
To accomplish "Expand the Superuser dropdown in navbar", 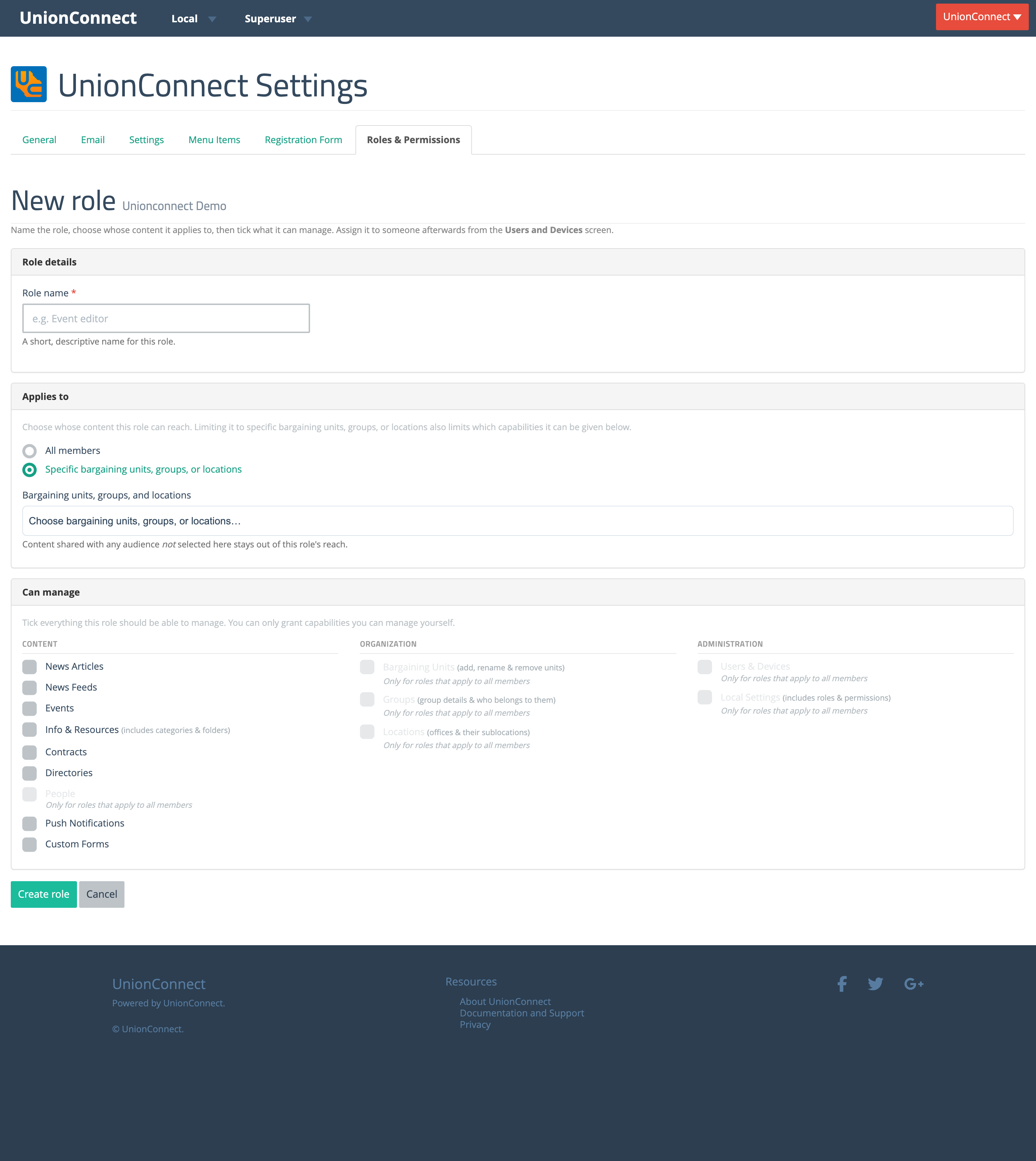I will pos(278,19).
